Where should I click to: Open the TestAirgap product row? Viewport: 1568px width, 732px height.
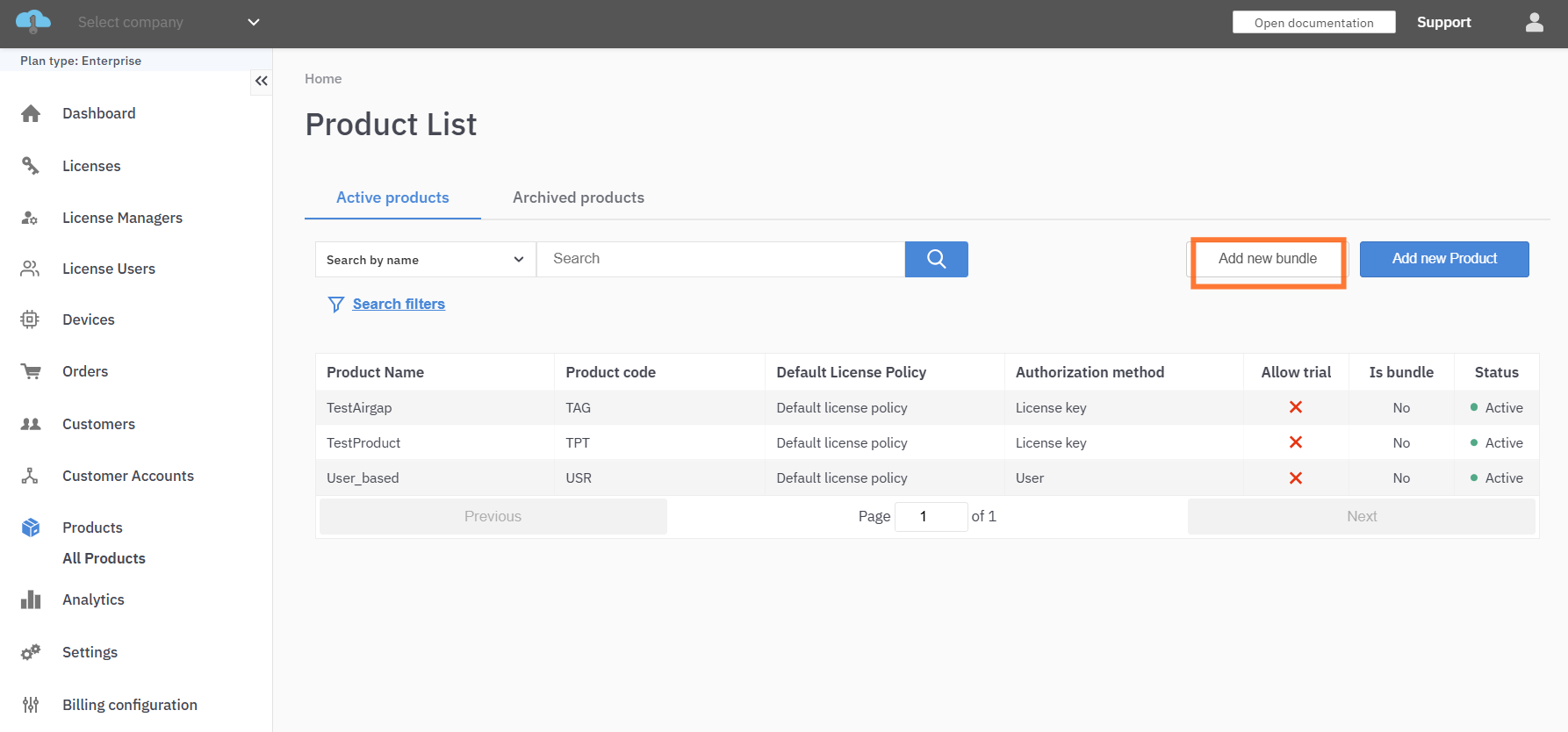point(359,407)
